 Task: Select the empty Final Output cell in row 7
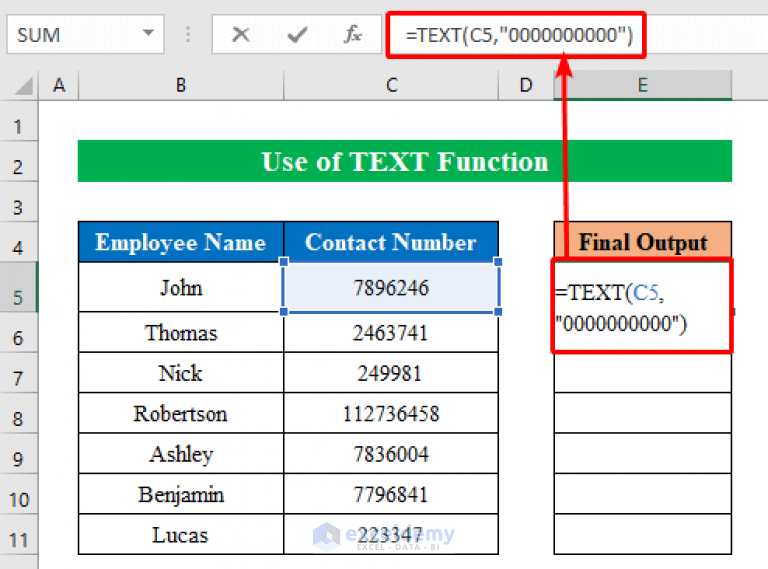click(x=643, y=373)
